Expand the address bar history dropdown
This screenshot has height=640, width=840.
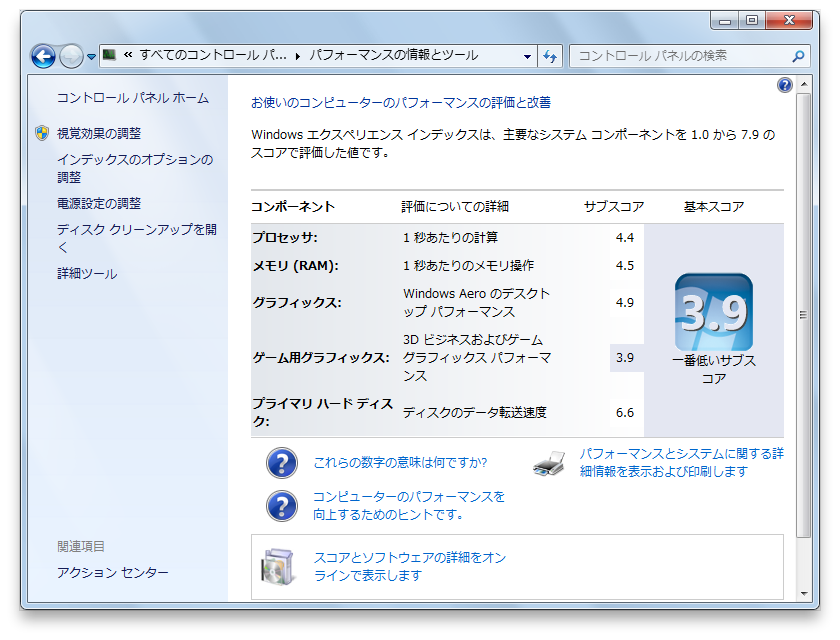pyautogui.click(x=527, y=56)
